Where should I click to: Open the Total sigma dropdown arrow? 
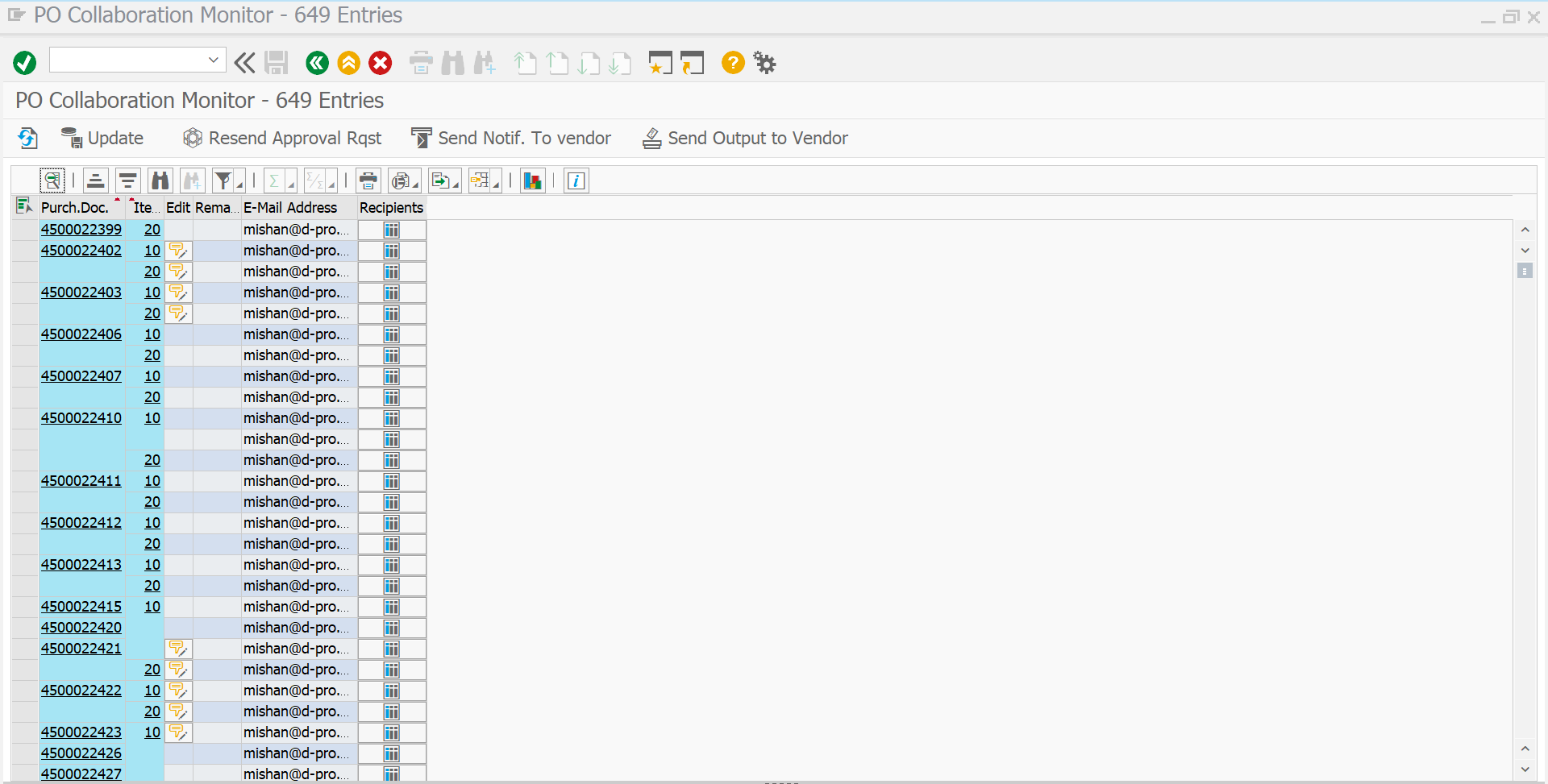(x=291, y=185)
